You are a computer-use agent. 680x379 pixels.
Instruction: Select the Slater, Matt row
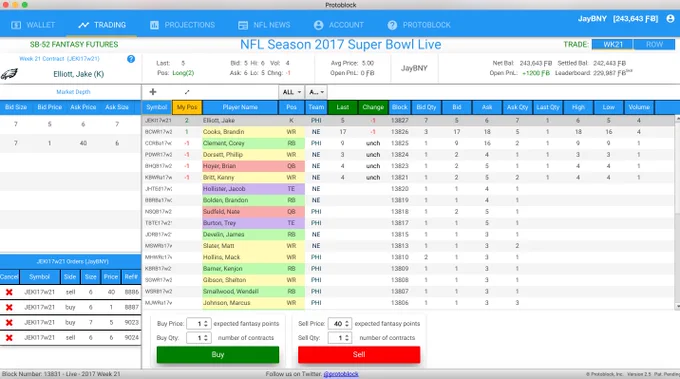[x=408, y=246]
